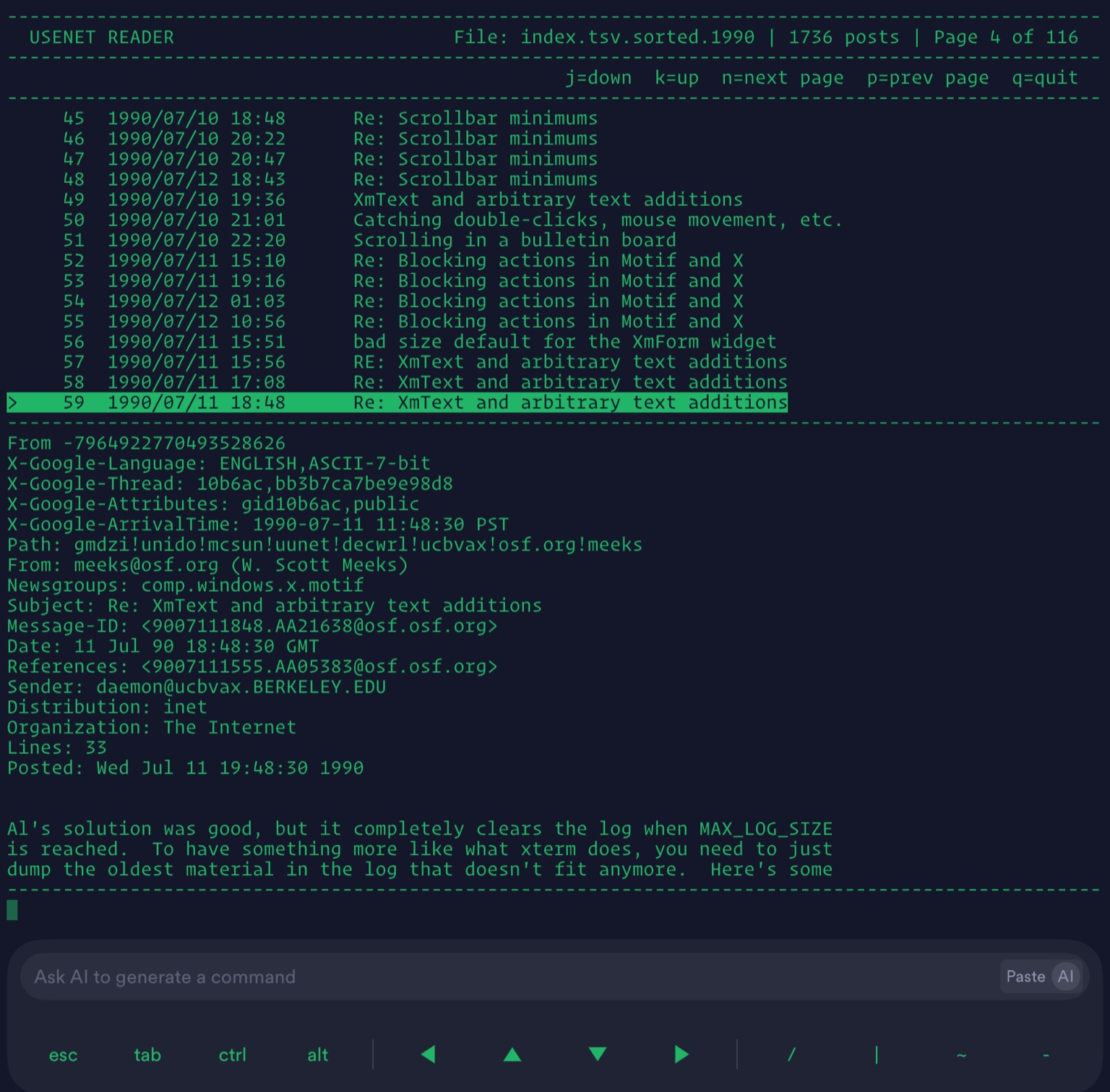Toggle the alt modifier key
This screenshot has height=1092, width=1110.
click(316, 1054)
